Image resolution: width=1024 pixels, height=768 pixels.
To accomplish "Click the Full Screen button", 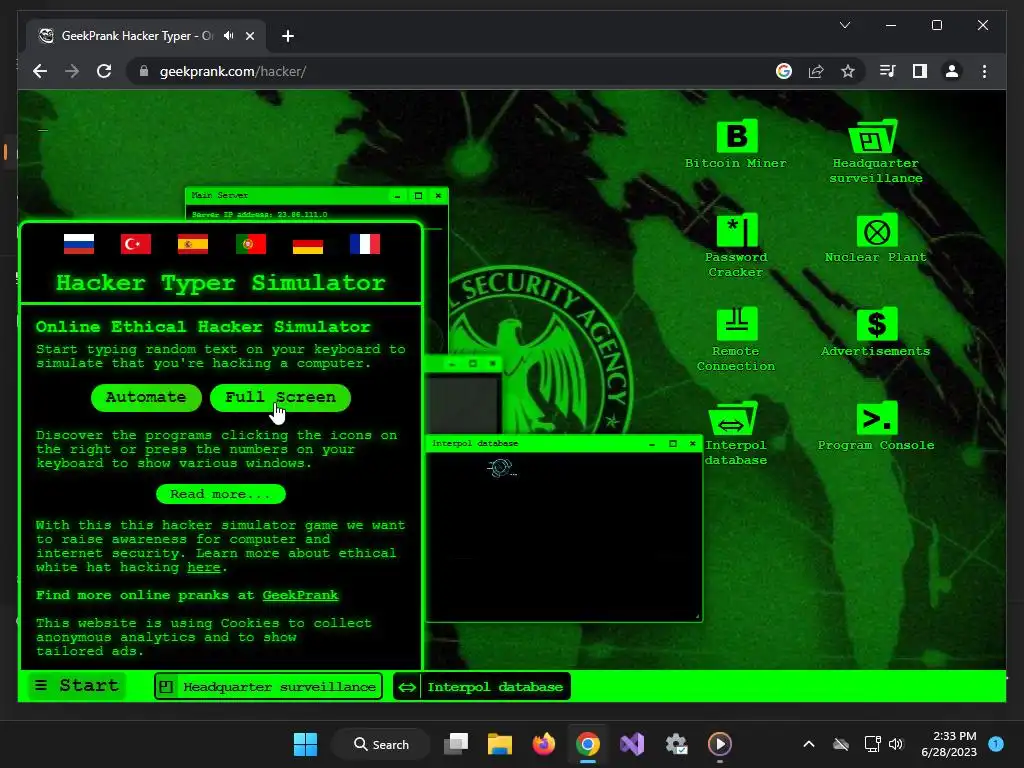I will (280, 398).
